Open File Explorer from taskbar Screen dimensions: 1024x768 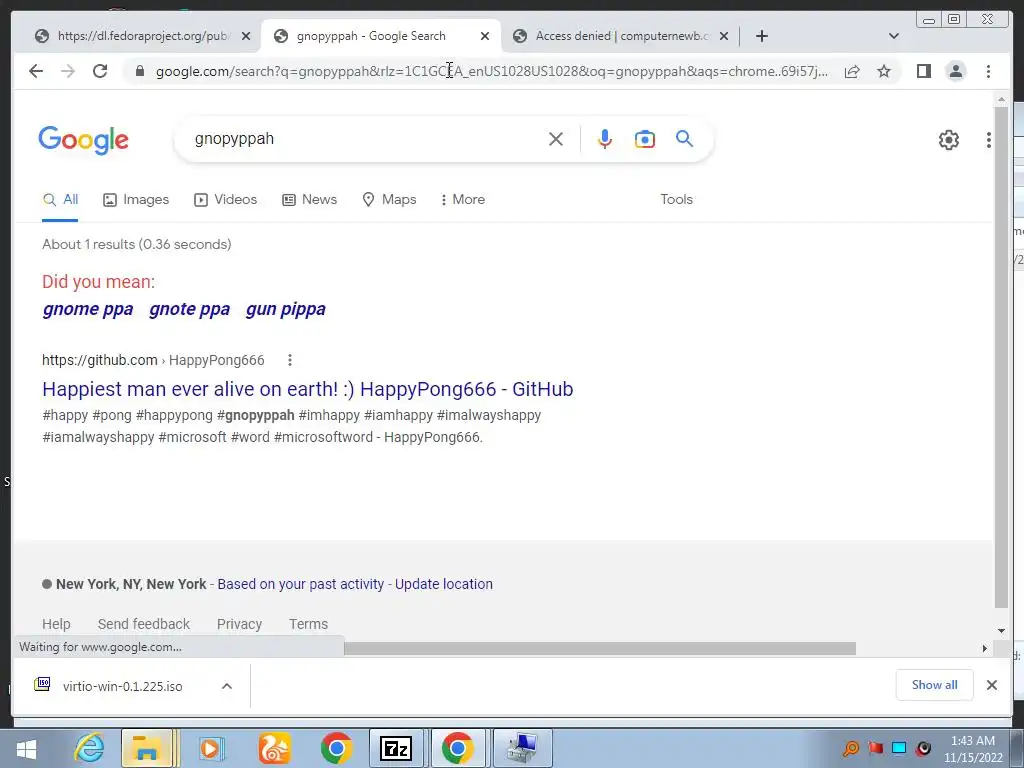click(x=146, y=748)
